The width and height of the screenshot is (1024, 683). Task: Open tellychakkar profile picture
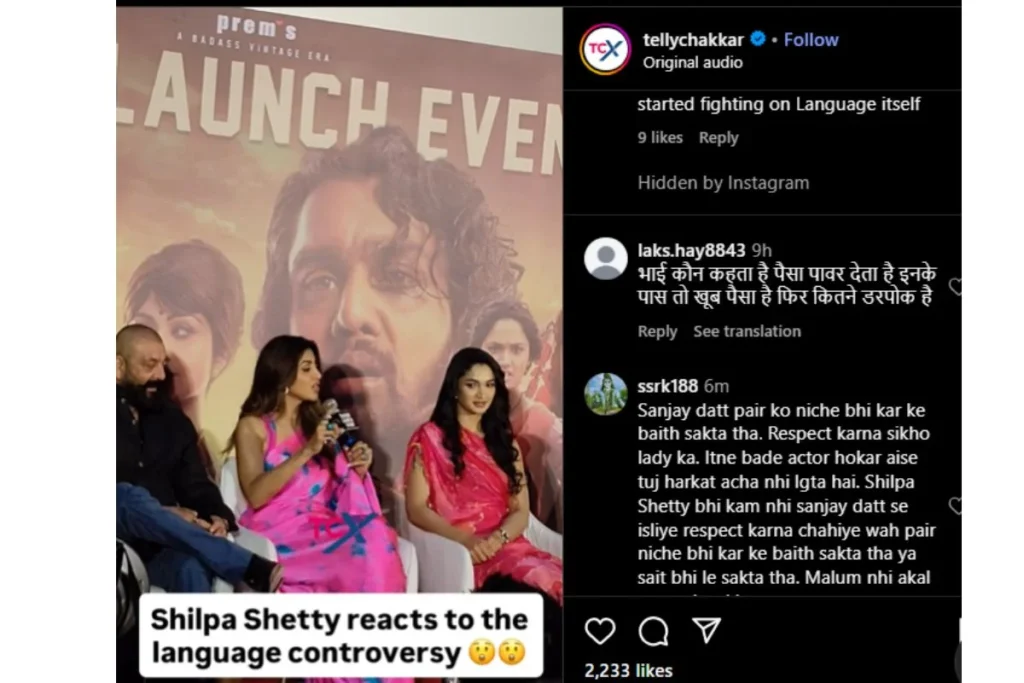tap(605, 50)
